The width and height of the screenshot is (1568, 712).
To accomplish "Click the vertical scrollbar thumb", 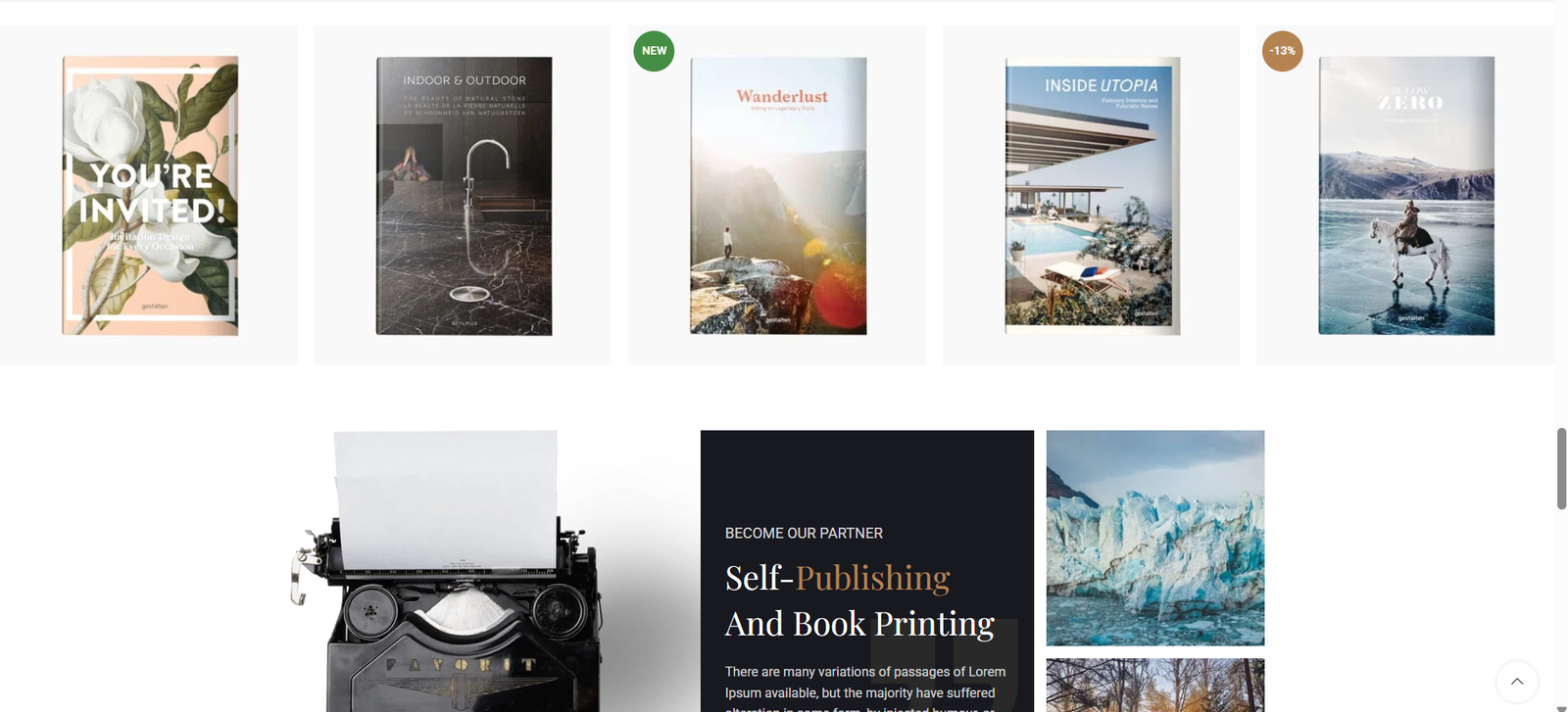I will pyautogui.click(x=1561, y=468).
